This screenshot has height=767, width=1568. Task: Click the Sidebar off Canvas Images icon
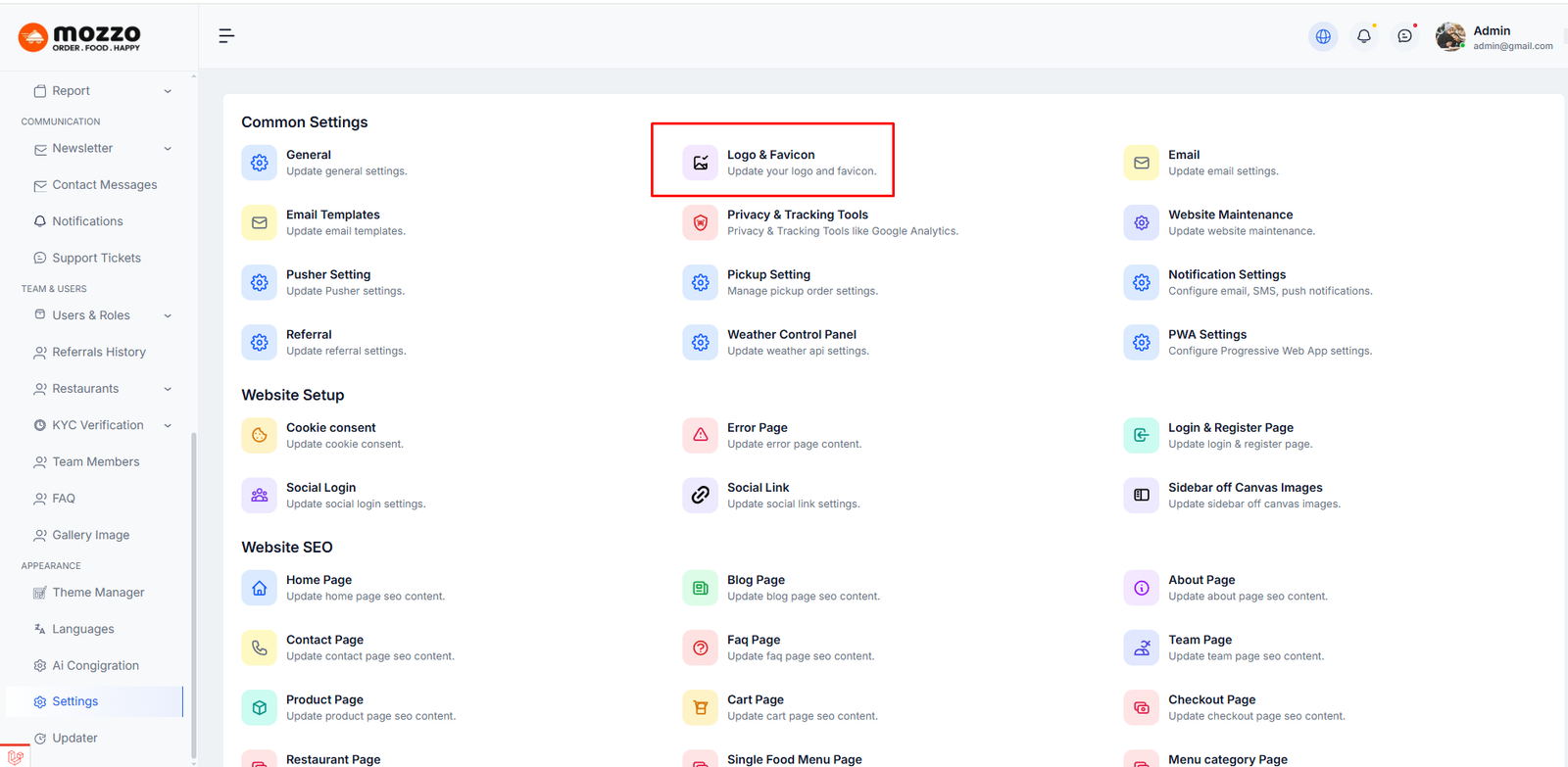coord(1142,495)
